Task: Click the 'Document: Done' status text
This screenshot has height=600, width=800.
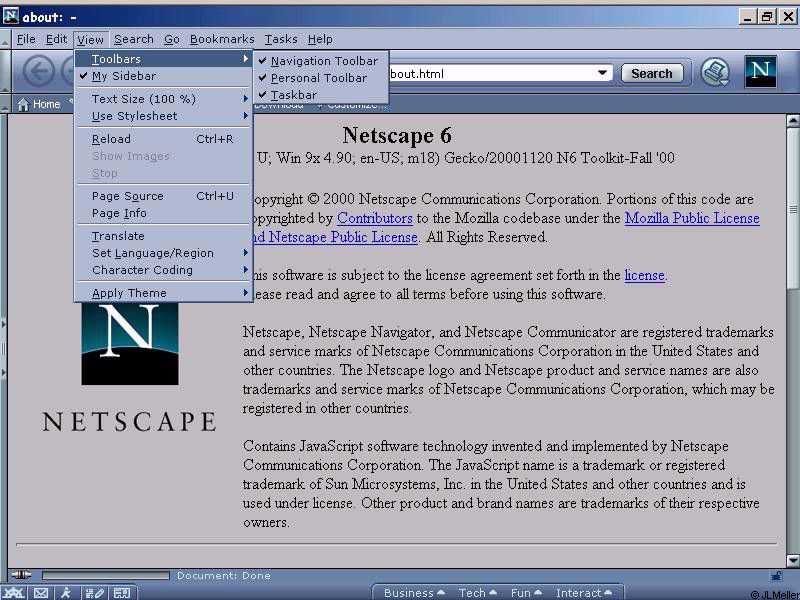Action: pos(224,576)
